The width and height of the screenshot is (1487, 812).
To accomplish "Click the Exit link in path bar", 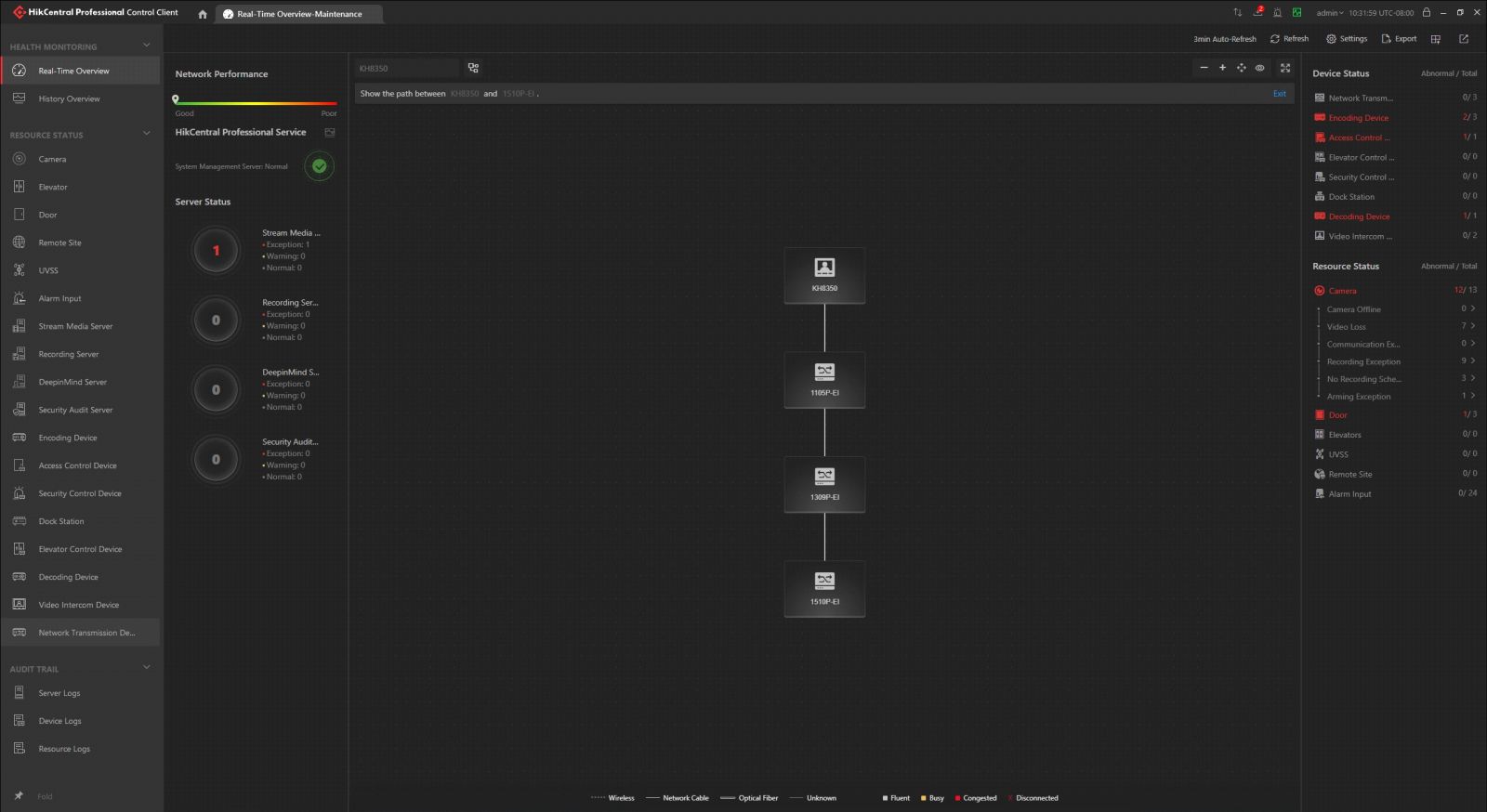I will coord(1279,94).
